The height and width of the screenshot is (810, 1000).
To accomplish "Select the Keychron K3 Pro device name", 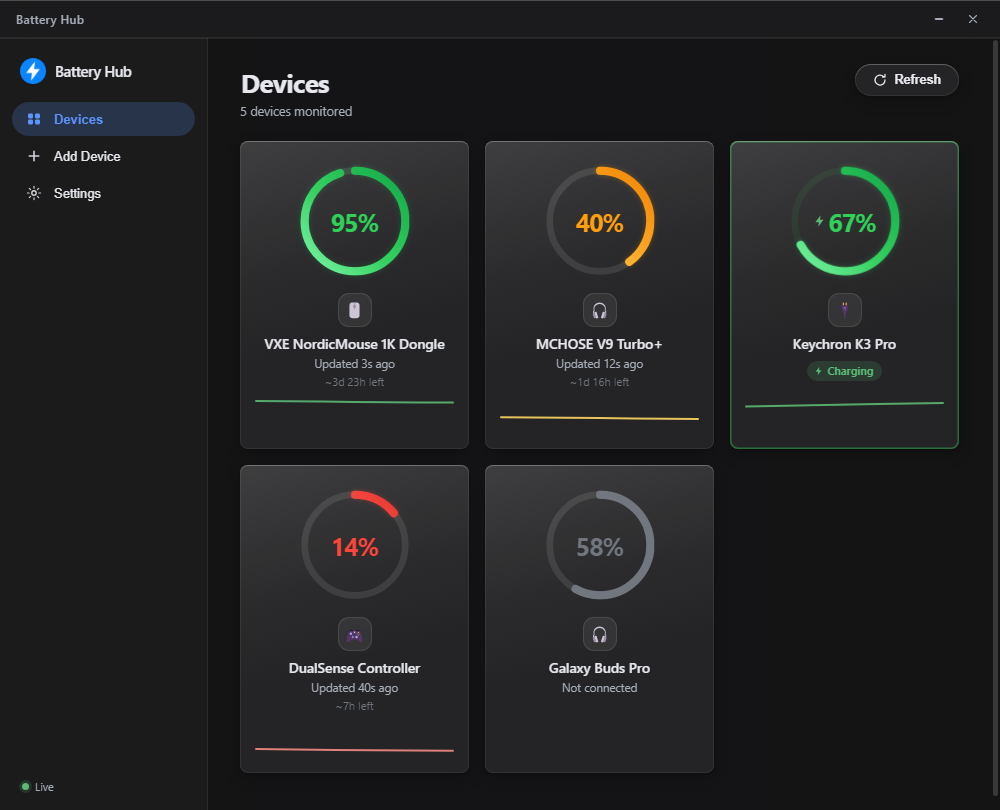I will point(844,344).
